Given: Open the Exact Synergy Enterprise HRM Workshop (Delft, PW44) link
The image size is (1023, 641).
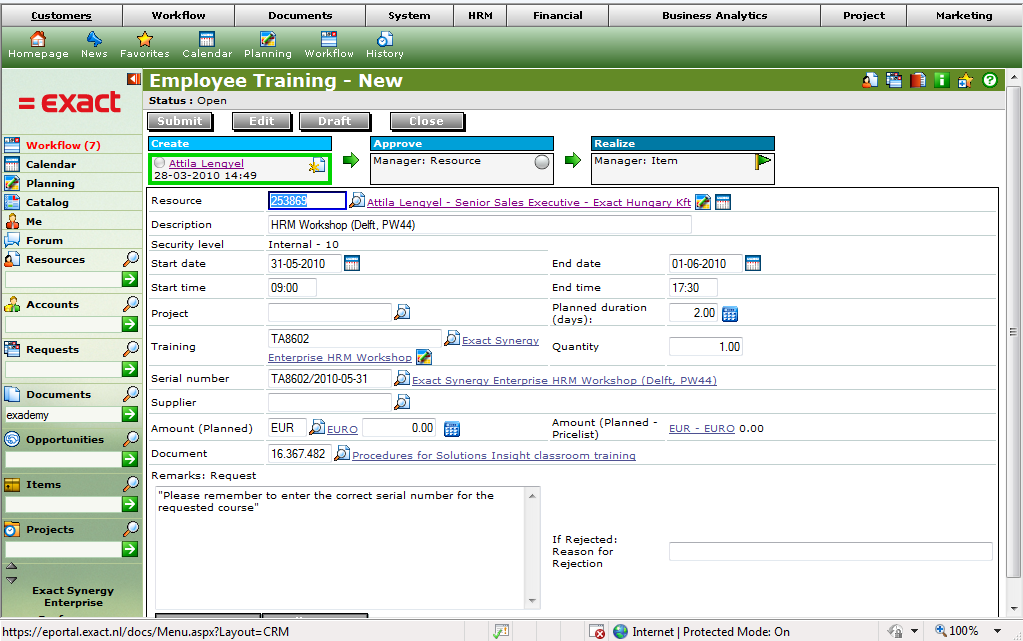Looking at the screenshot, I should click(564, 381).
